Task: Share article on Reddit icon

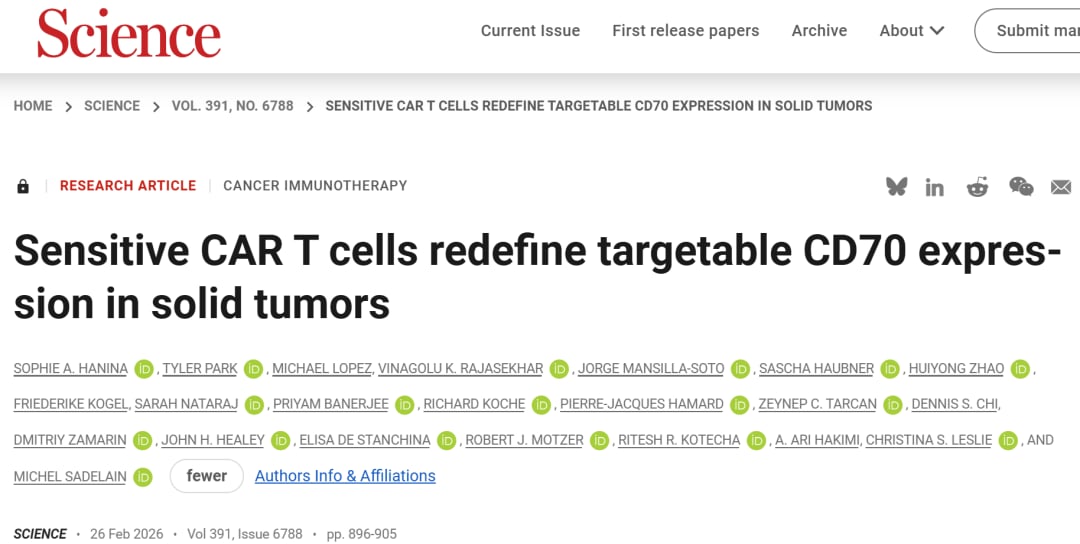Action: (x=977, y=187)
